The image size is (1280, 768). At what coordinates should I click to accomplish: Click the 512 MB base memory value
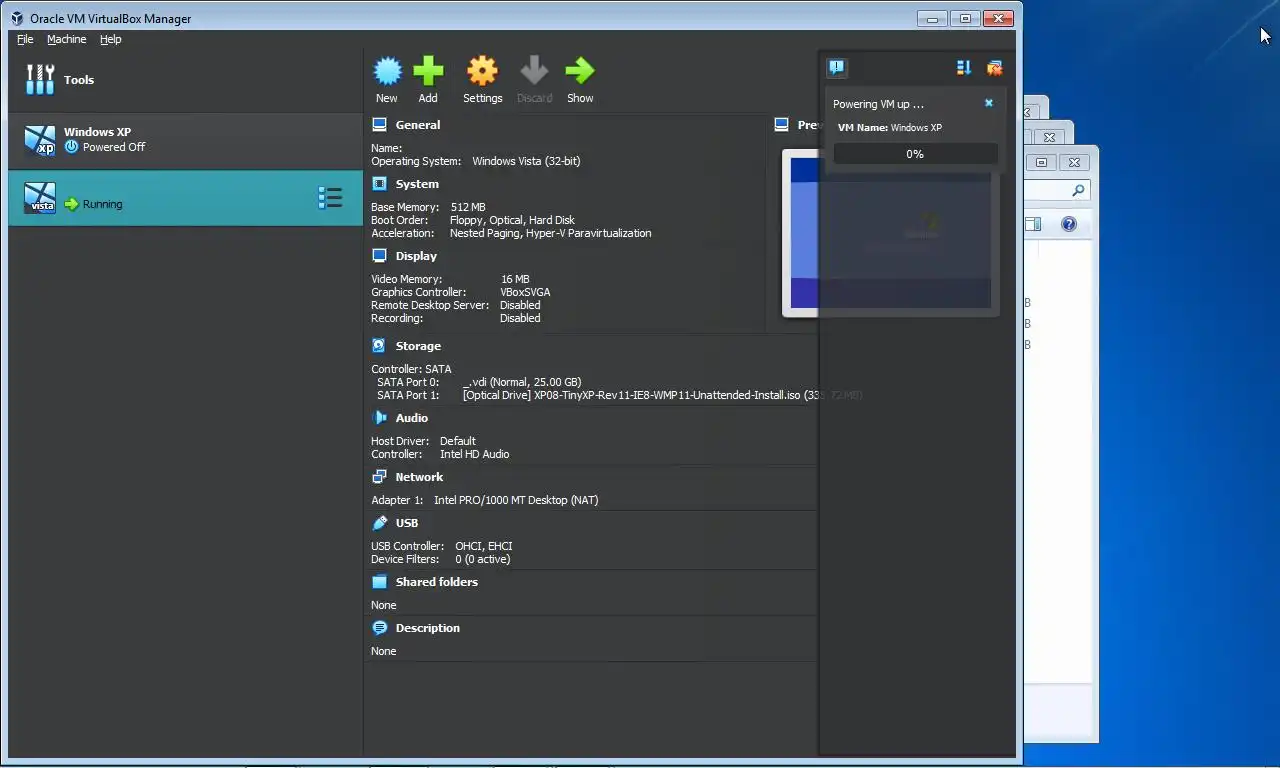468,207
